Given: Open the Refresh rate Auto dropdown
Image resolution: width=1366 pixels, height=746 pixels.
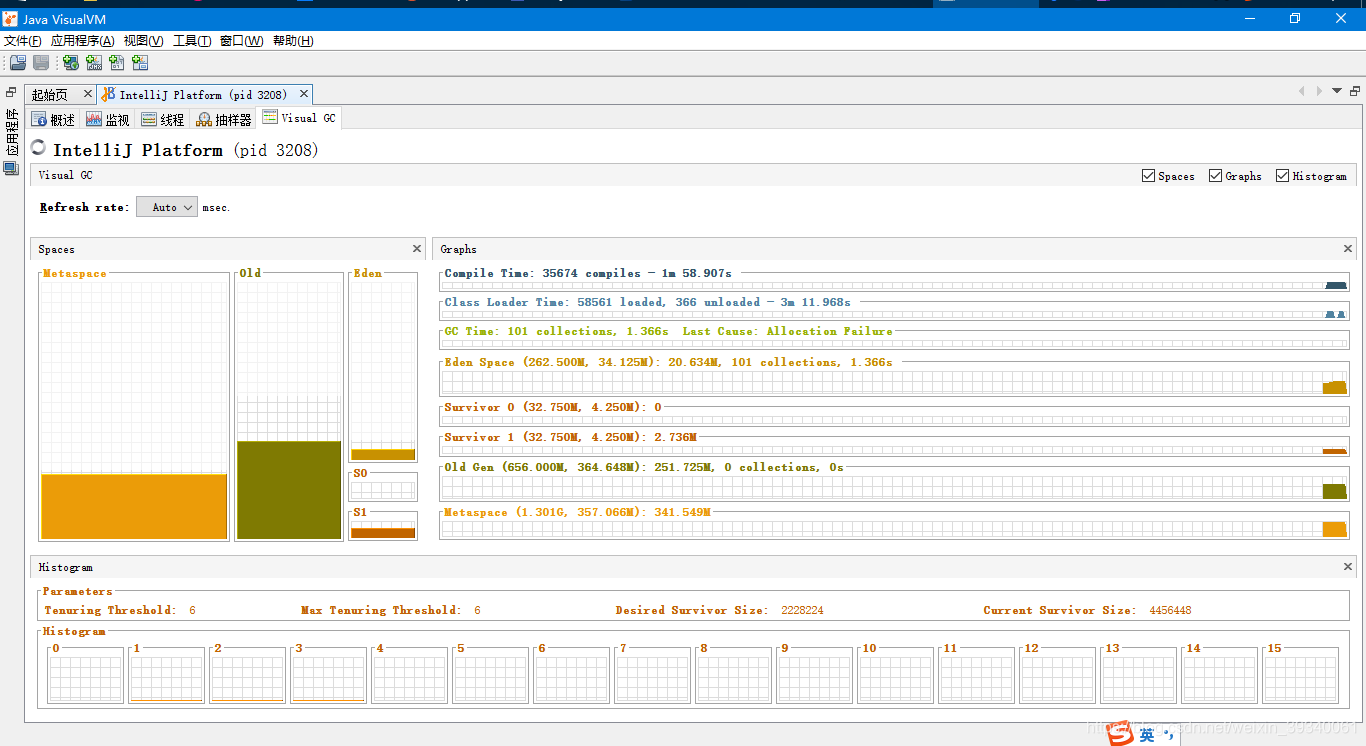Looking at the screenshot, I should [167, 207].
